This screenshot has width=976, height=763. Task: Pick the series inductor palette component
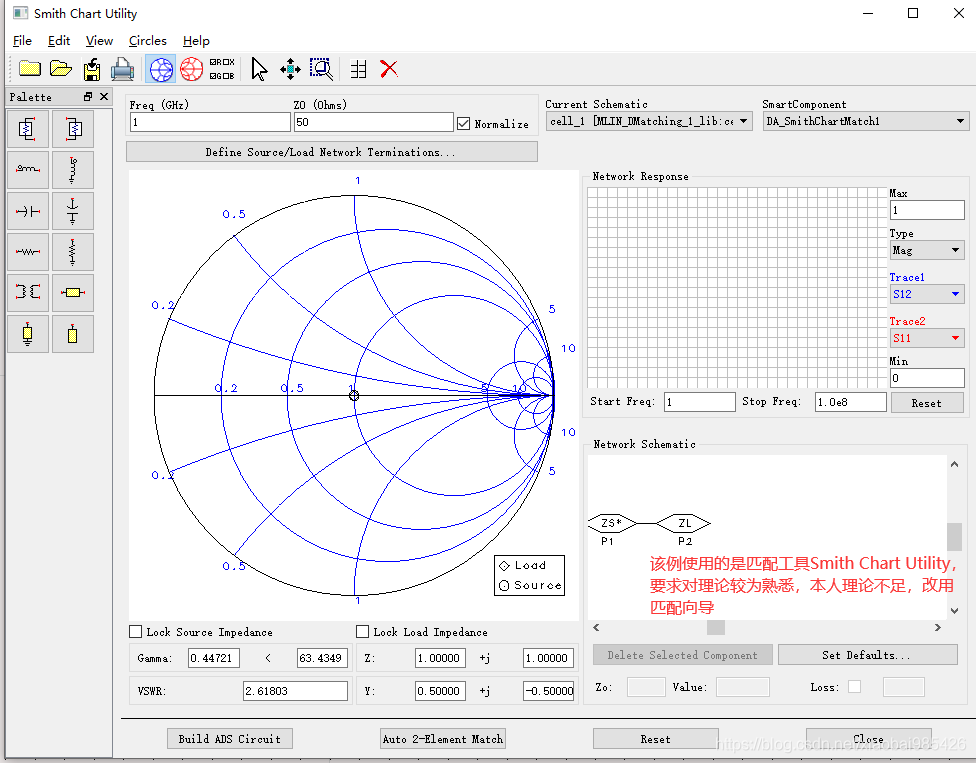[x=27, y=169]
